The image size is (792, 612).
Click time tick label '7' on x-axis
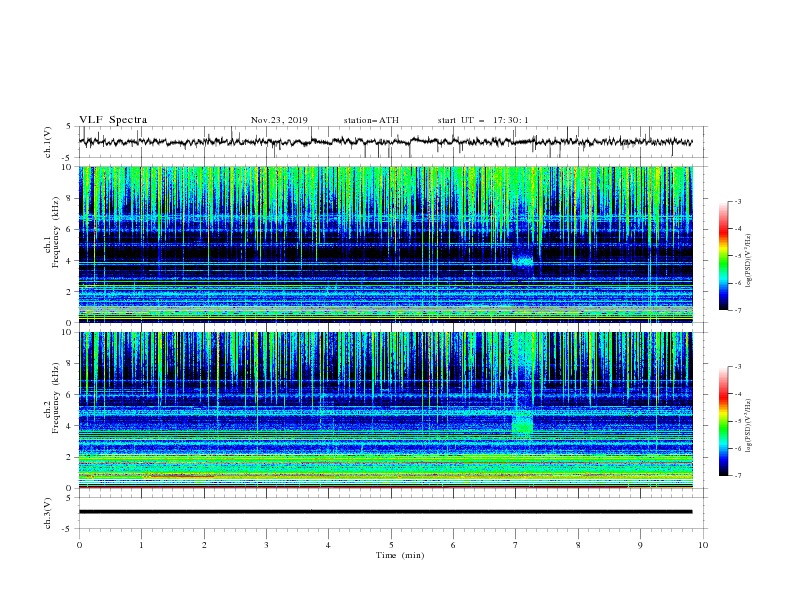[x=516, y=545]
